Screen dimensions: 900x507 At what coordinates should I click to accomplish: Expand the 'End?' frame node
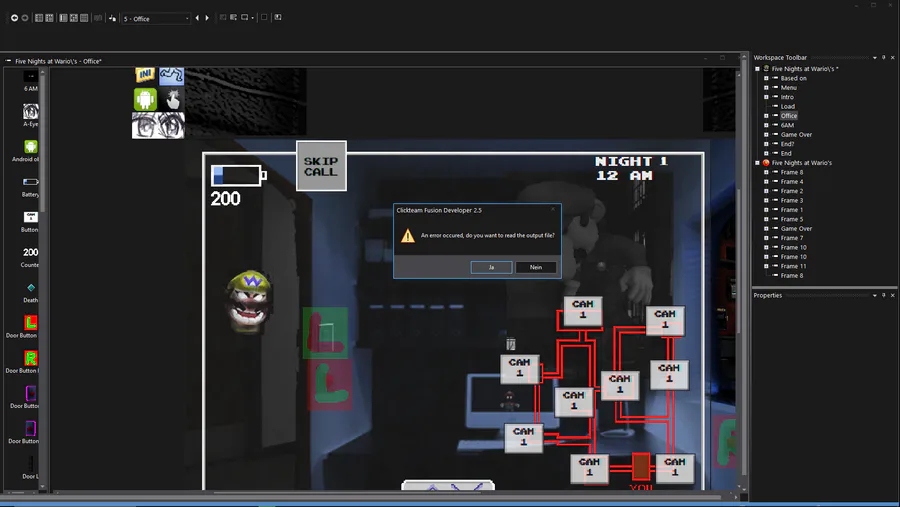pyautogui.click(x=766, y=144)
